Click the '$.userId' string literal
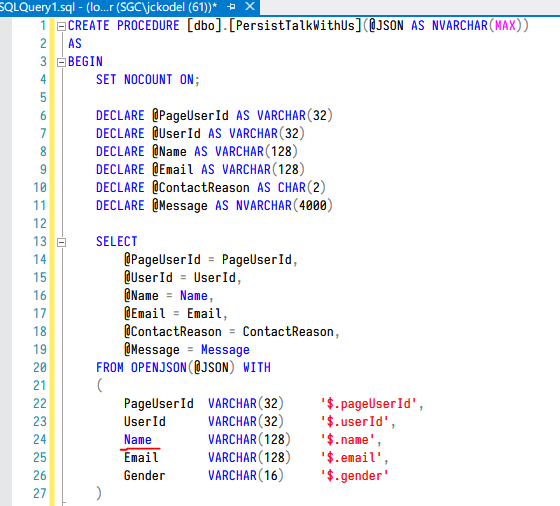This screenshot has height=506, width=560. click(x=354, y=422)
